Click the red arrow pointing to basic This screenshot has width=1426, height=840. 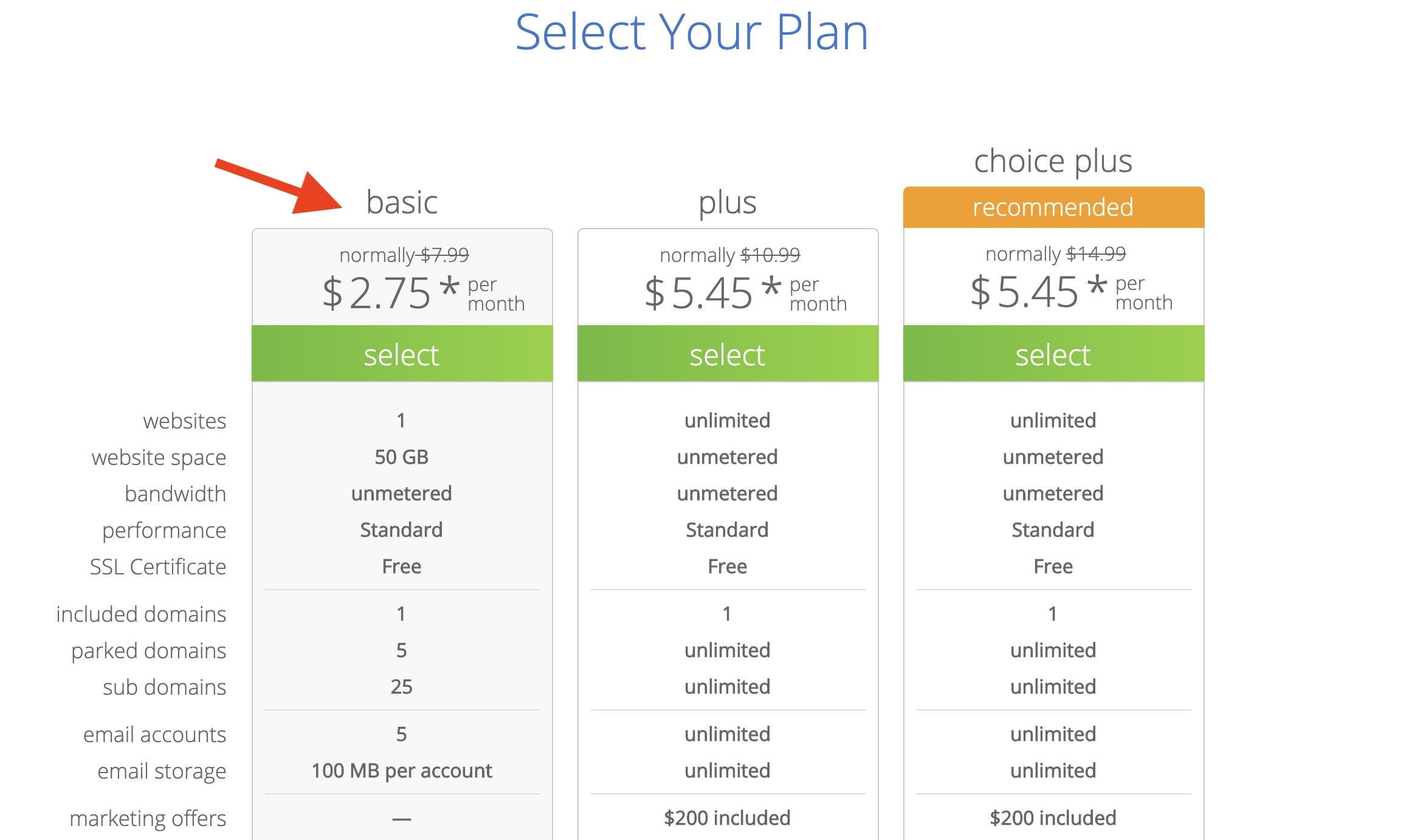279,186
